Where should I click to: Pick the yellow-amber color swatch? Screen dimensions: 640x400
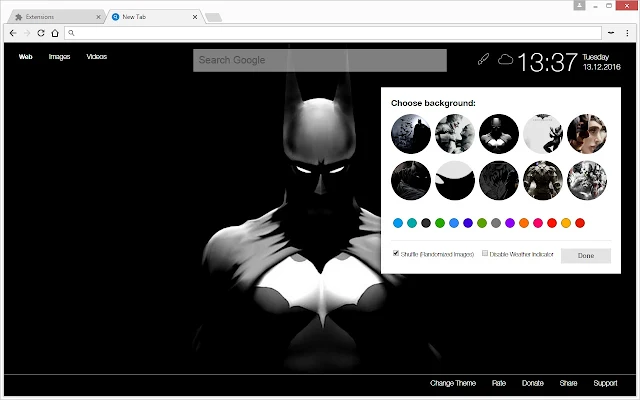tap(566, 223)
